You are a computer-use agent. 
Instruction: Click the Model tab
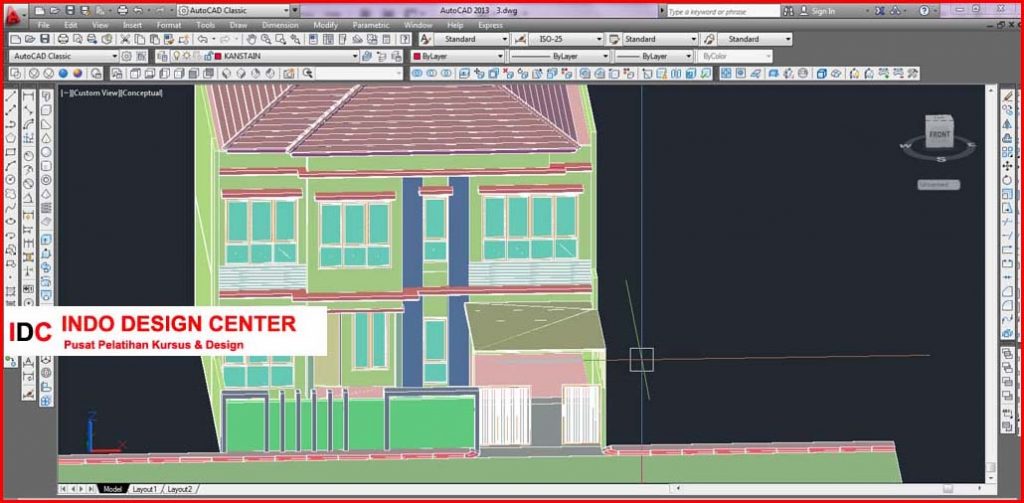(112, 489)
